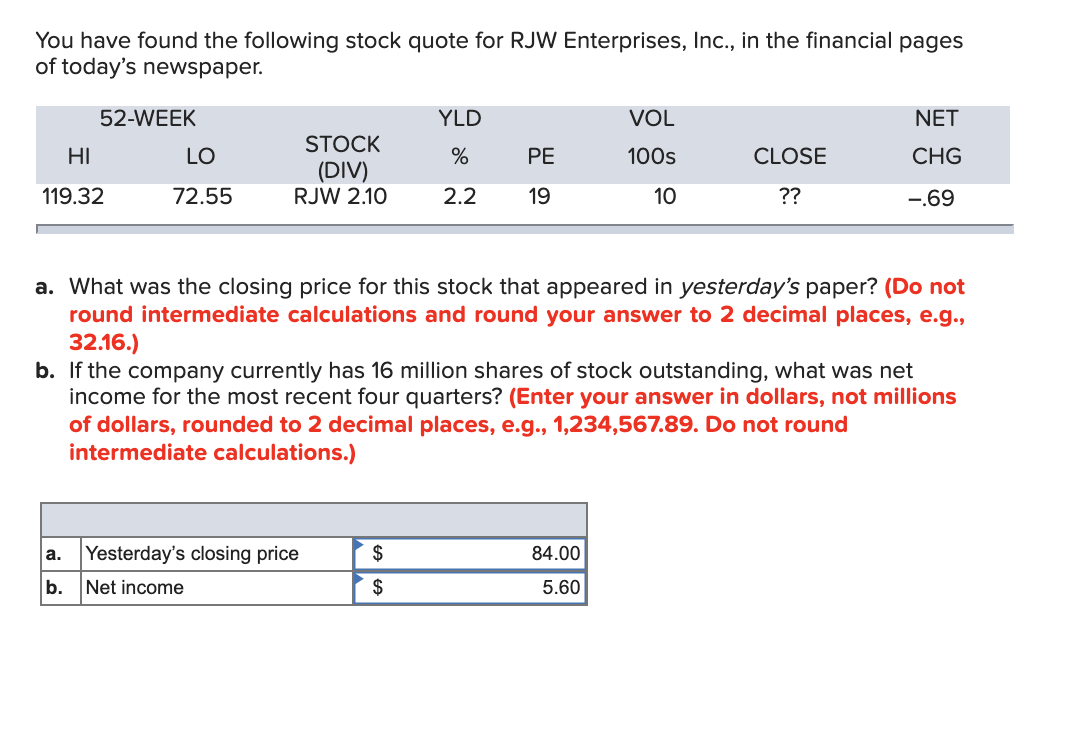
Task: Select the row label 'b.' in the answer table
Action: [53, 588]
